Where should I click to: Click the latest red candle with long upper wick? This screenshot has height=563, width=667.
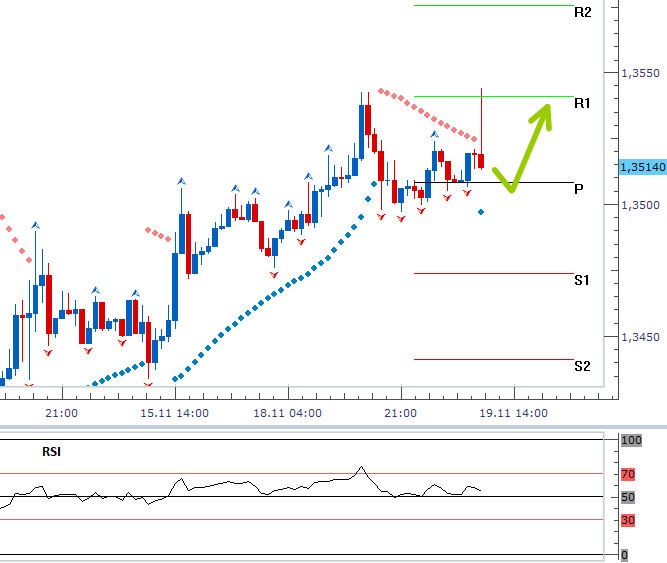pos(481,161)
